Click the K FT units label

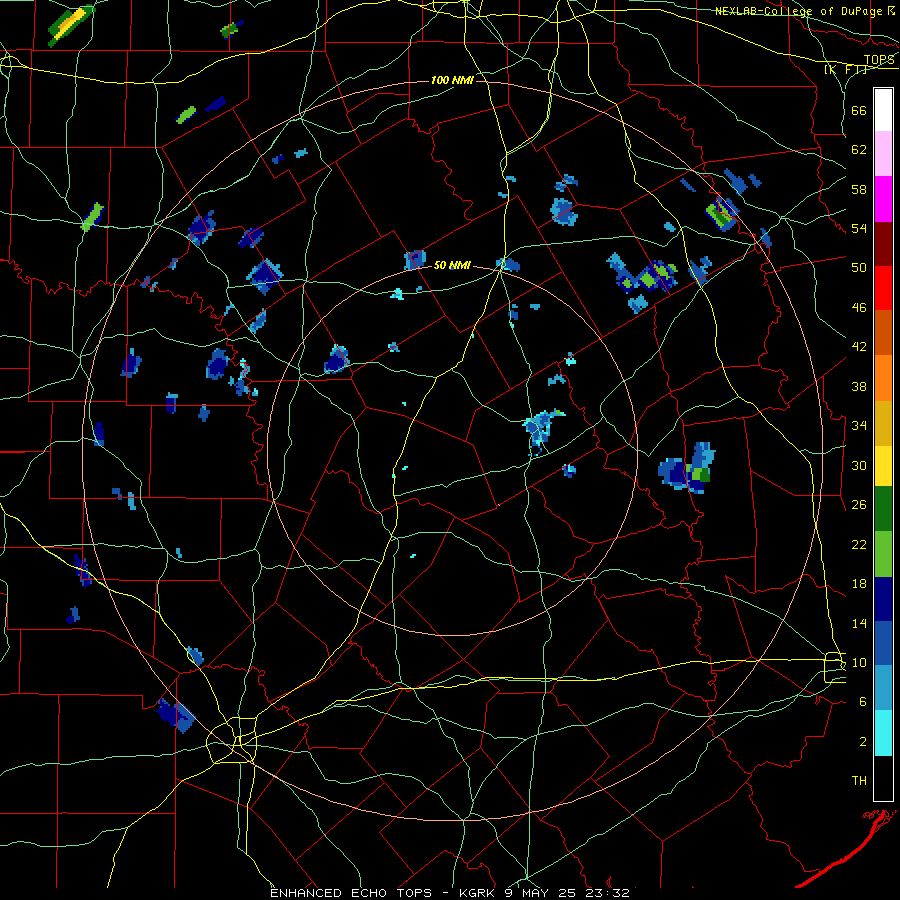click(846, 69)
